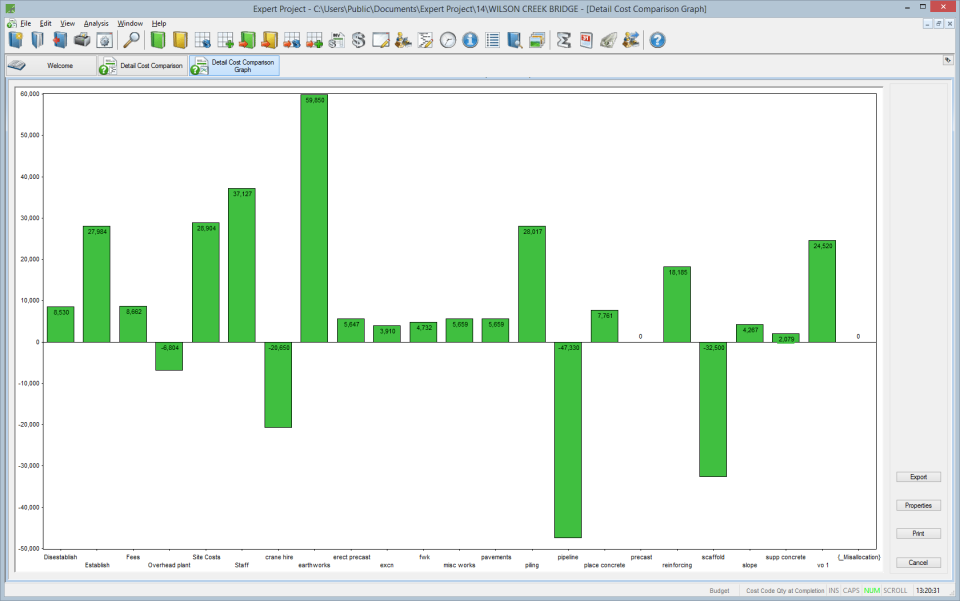Click the note with pencil icon
This screenshot has height=601, width=960.
(x=381, y=40)
